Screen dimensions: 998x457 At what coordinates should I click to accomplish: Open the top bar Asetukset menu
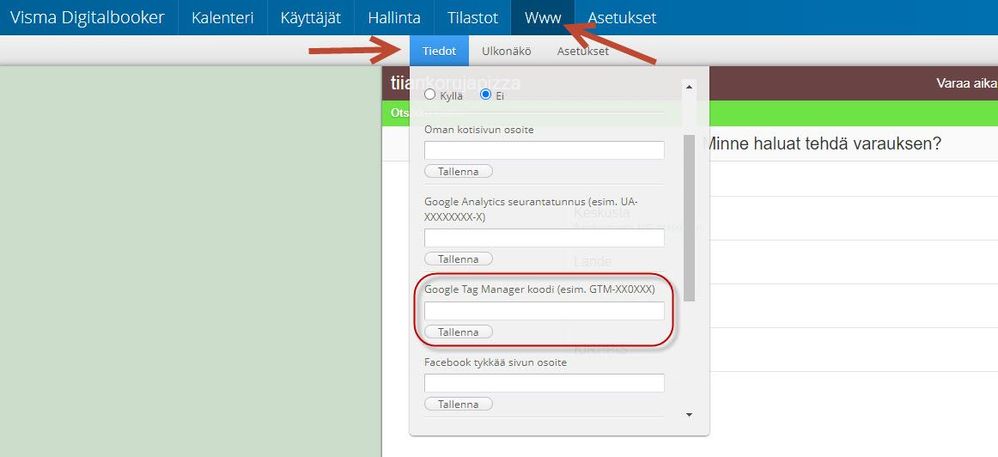622,18
